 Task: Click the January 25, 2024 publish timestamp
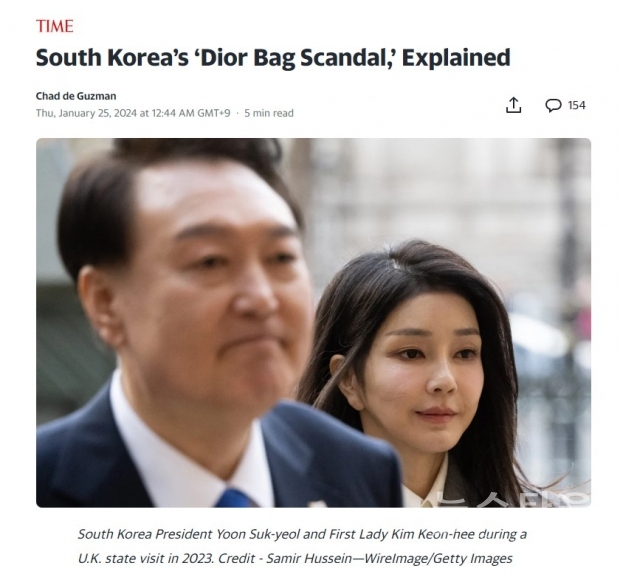point(133,113)
